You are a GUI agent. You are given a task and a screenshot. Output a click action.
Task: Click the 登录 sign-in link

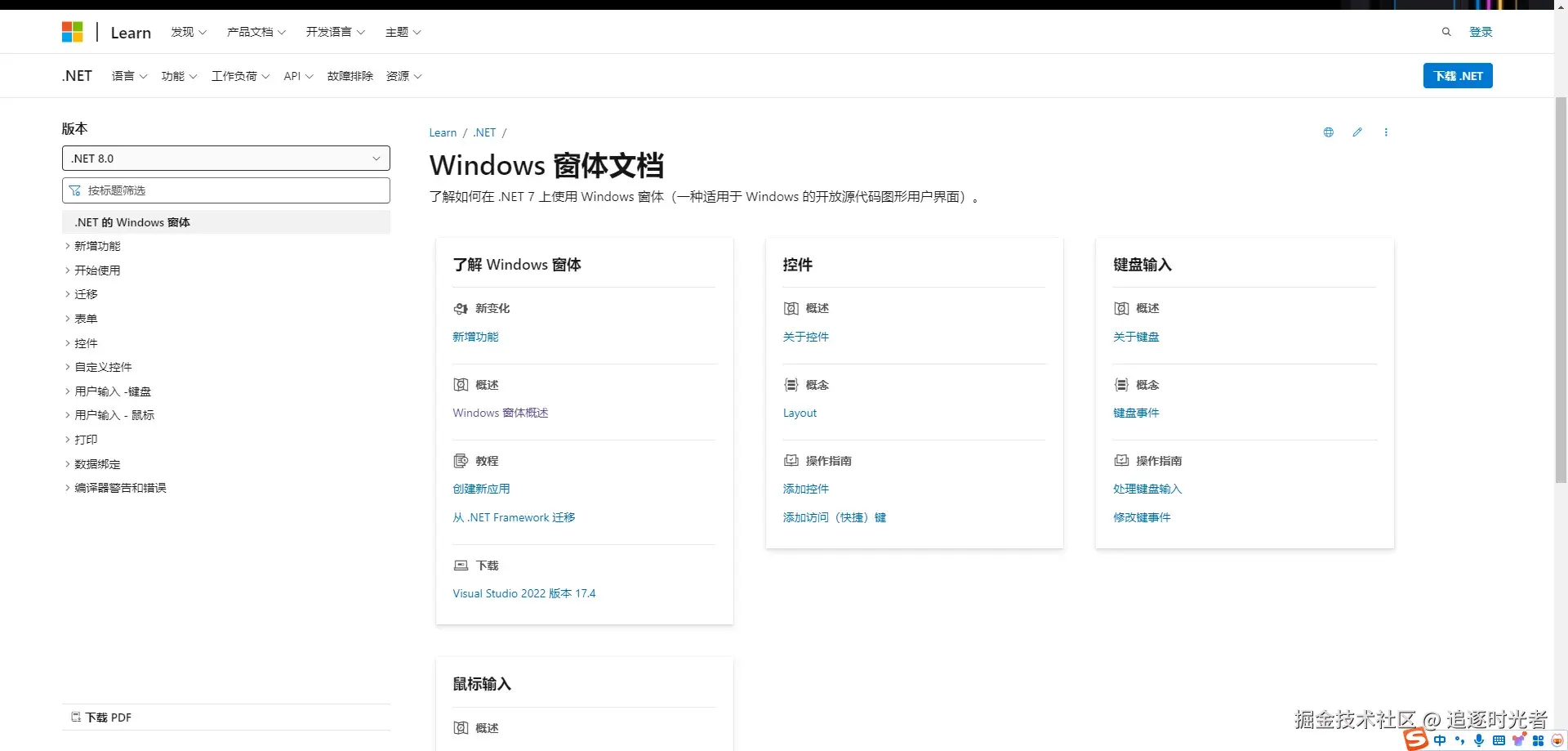pyautogui.click(x=1481, y=32)
